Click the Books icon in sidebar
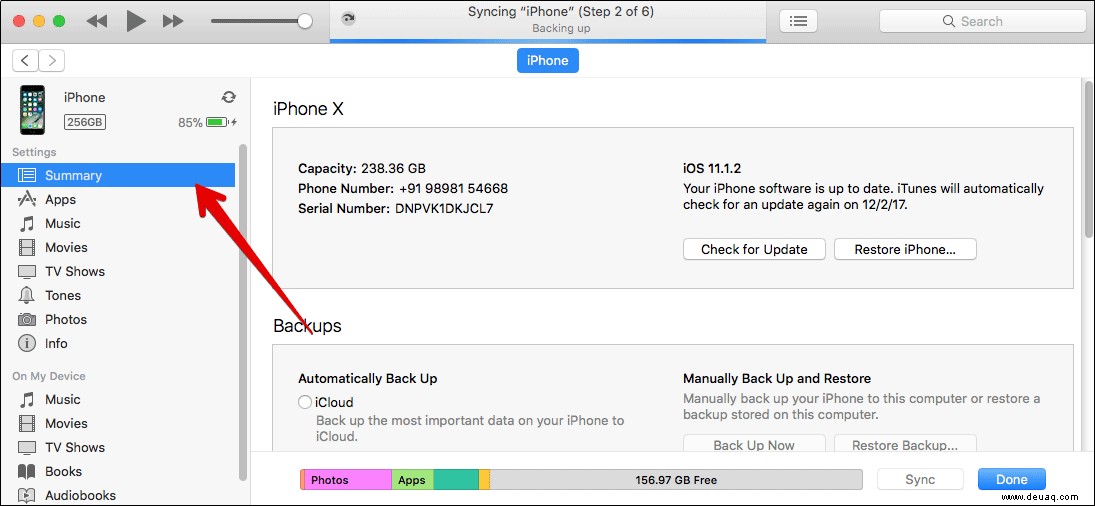1095x506 pixels. 27,471
